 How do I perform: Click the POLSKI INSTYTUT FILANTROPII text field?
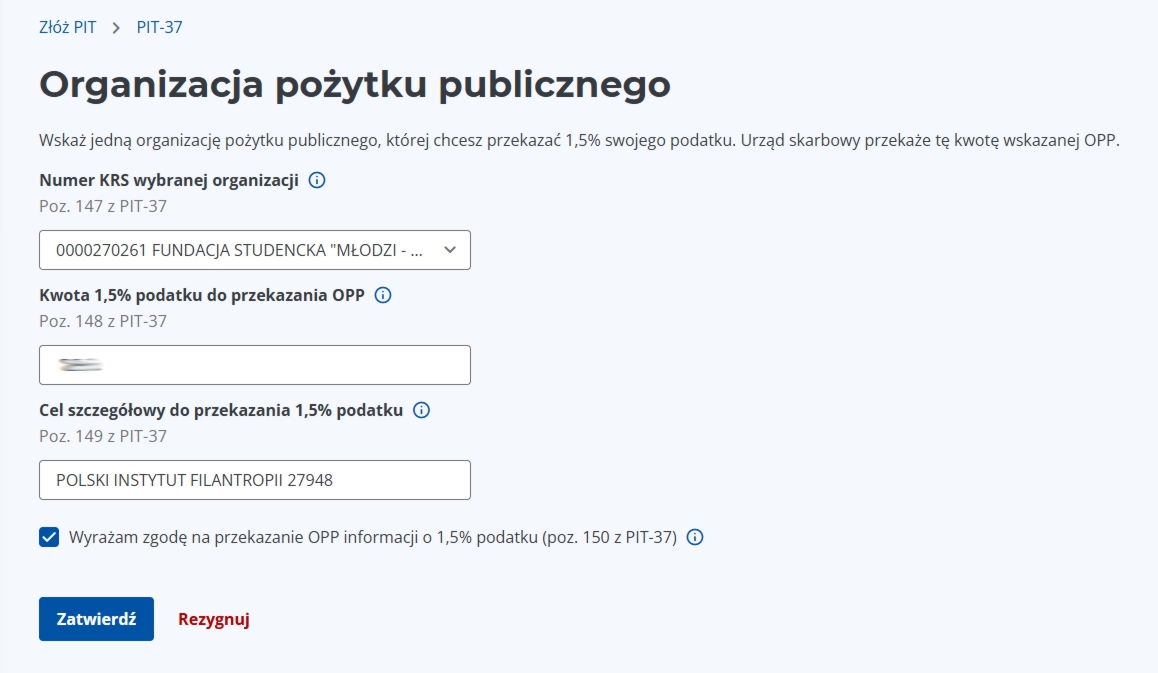254,480
